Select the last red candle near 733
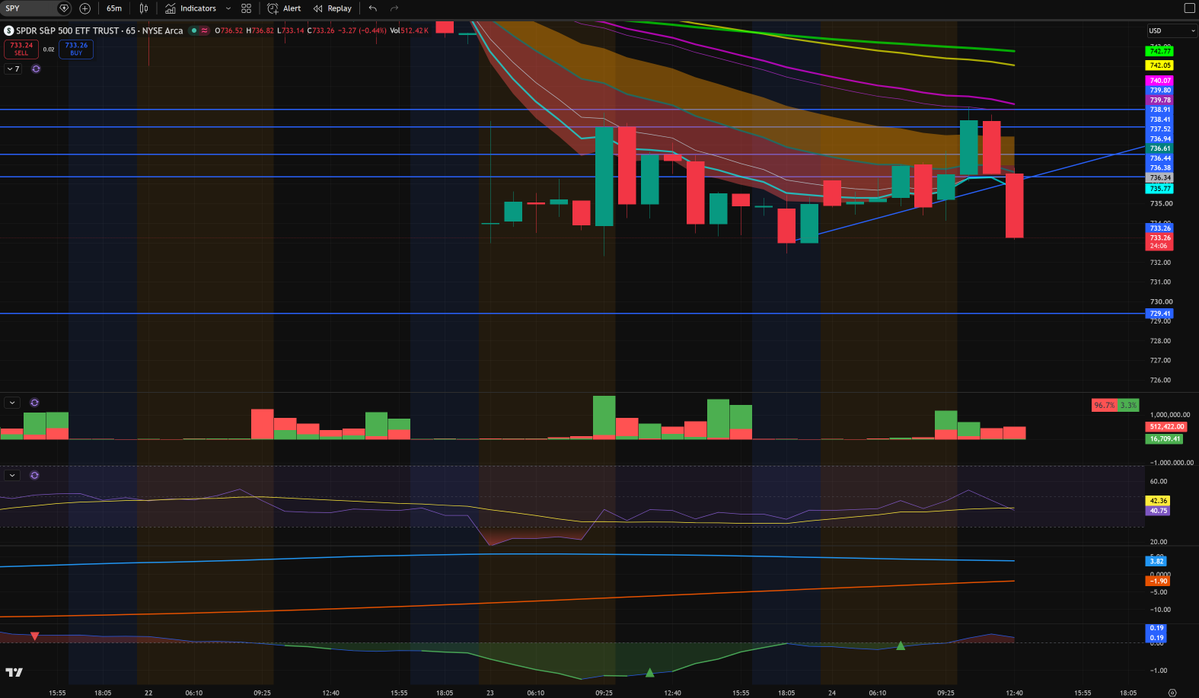The image size is (1199, 698). (1015, 205)
